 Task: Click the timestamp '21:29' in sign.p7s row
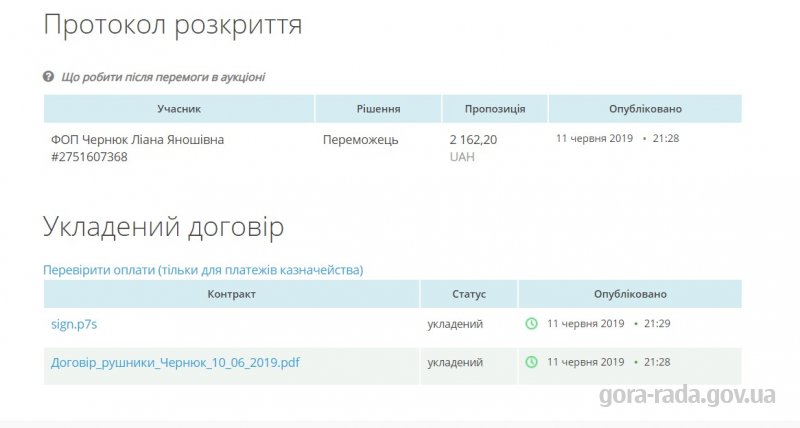point(657,323)
